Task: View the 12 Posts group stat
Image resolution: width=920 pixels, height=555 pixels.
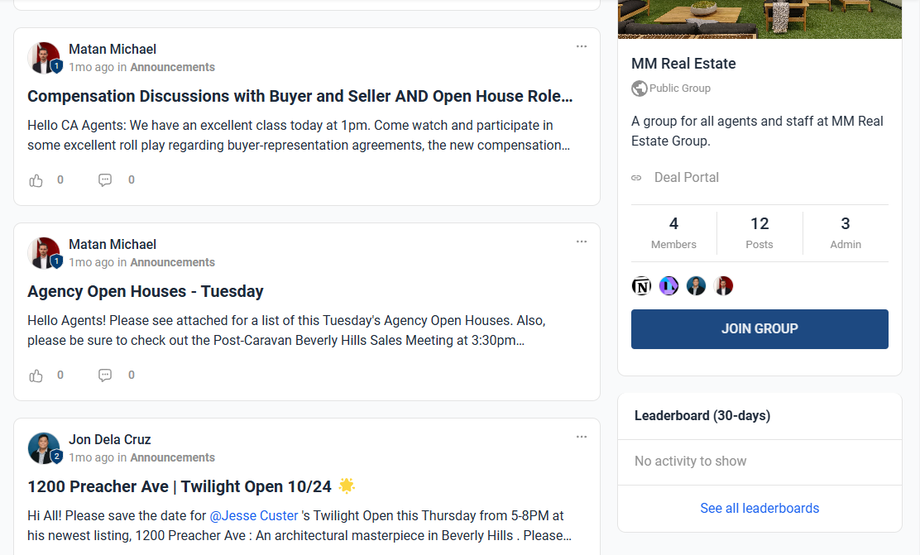Action: 759,232
